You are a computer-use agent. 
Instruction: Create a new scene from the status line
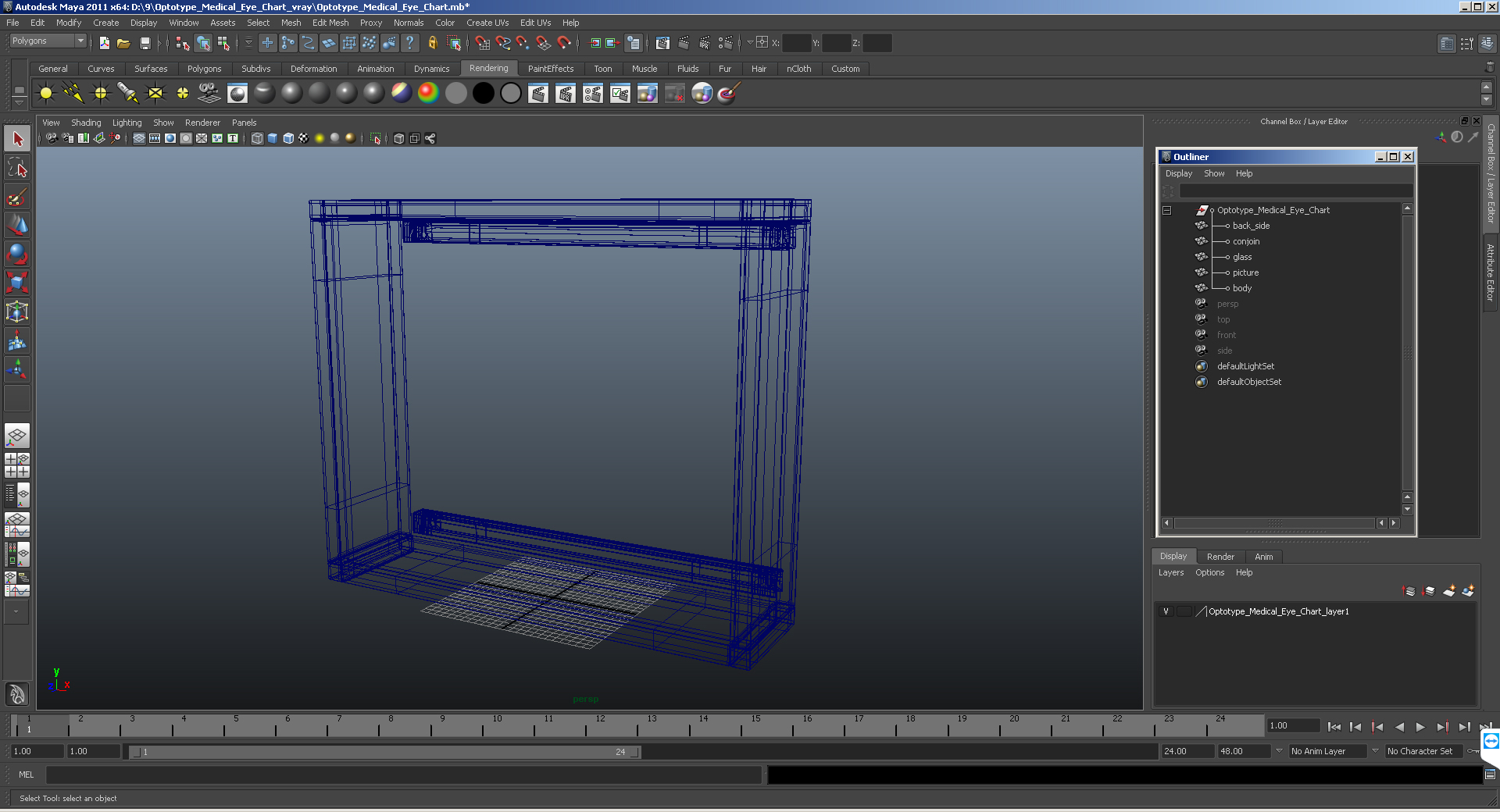click(104, 43)
